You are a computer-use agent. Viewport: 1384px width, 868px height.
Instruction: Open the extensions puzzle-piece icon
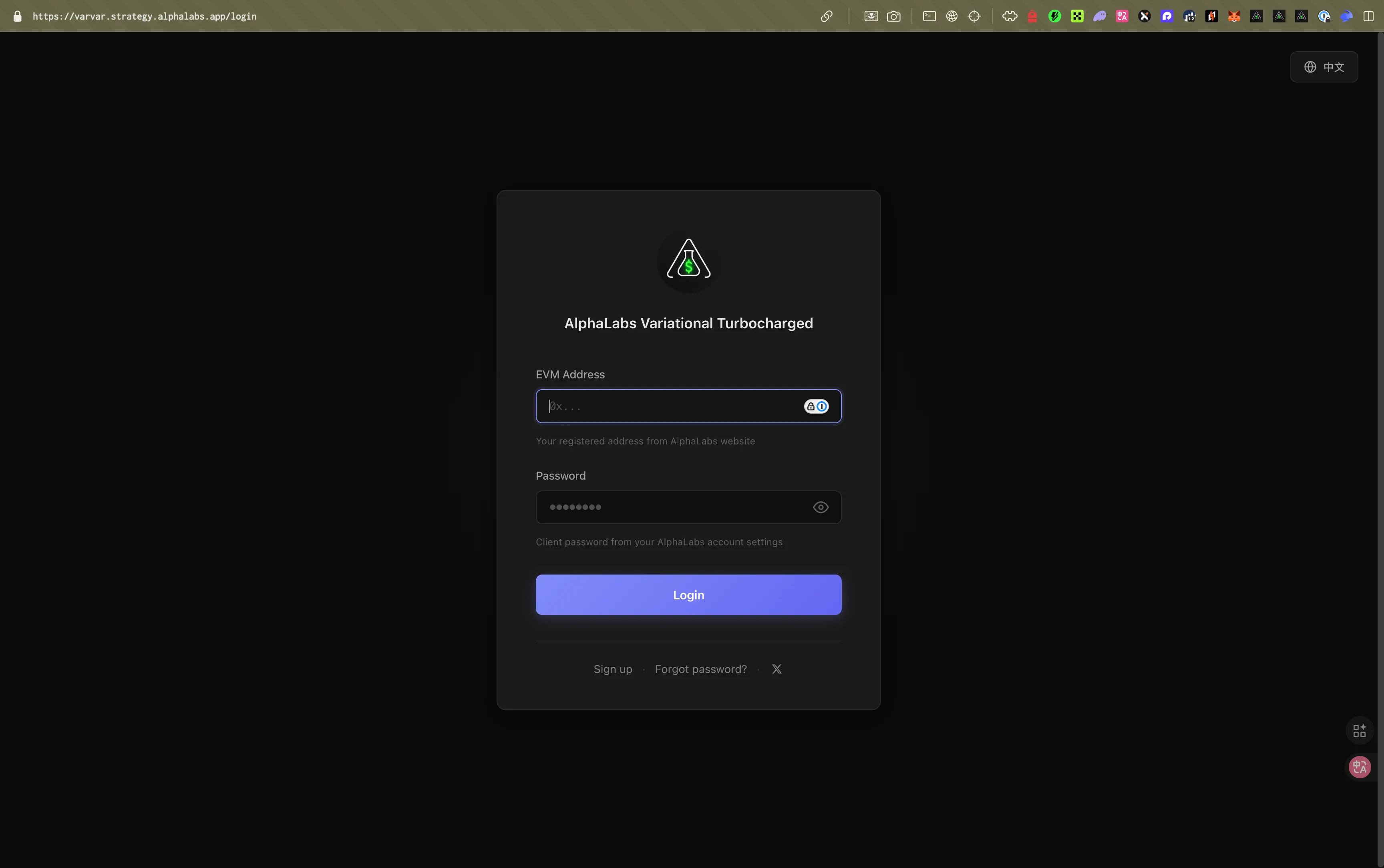pyautogui.click(x=1010, y=16)
